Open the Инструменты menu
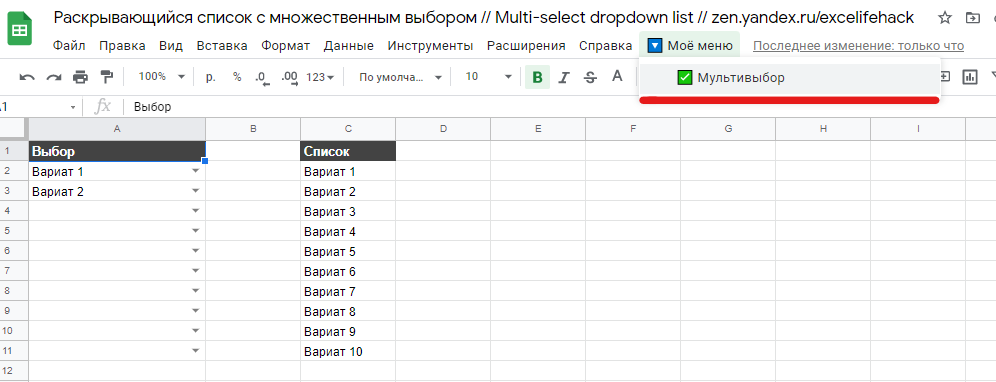This screenshot has width=996, height=382. pyautogui.click(x=431, y=46)
